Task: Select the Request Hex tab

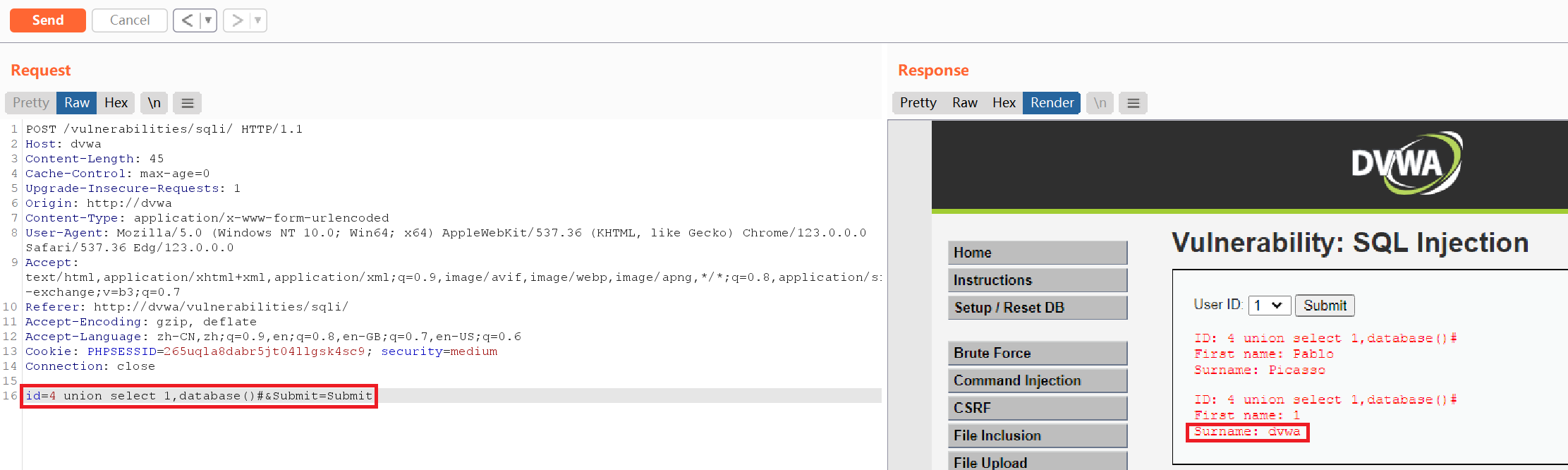Action: [x=116, y=103]
